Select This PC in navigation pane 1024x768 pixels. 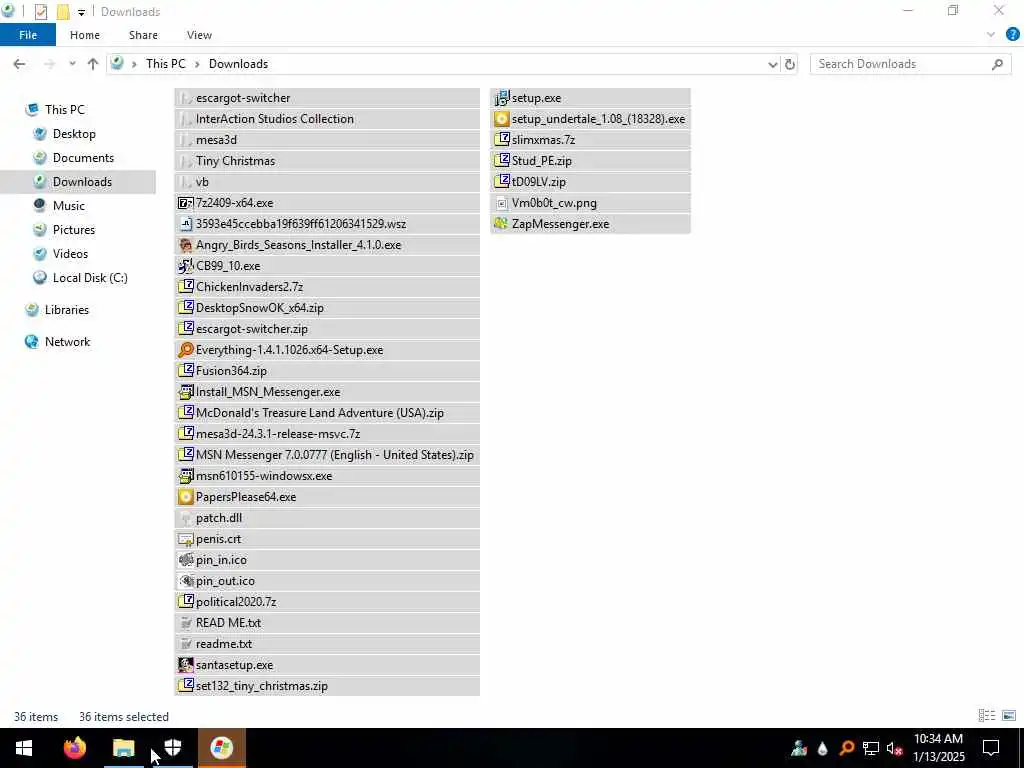(65, 110)
